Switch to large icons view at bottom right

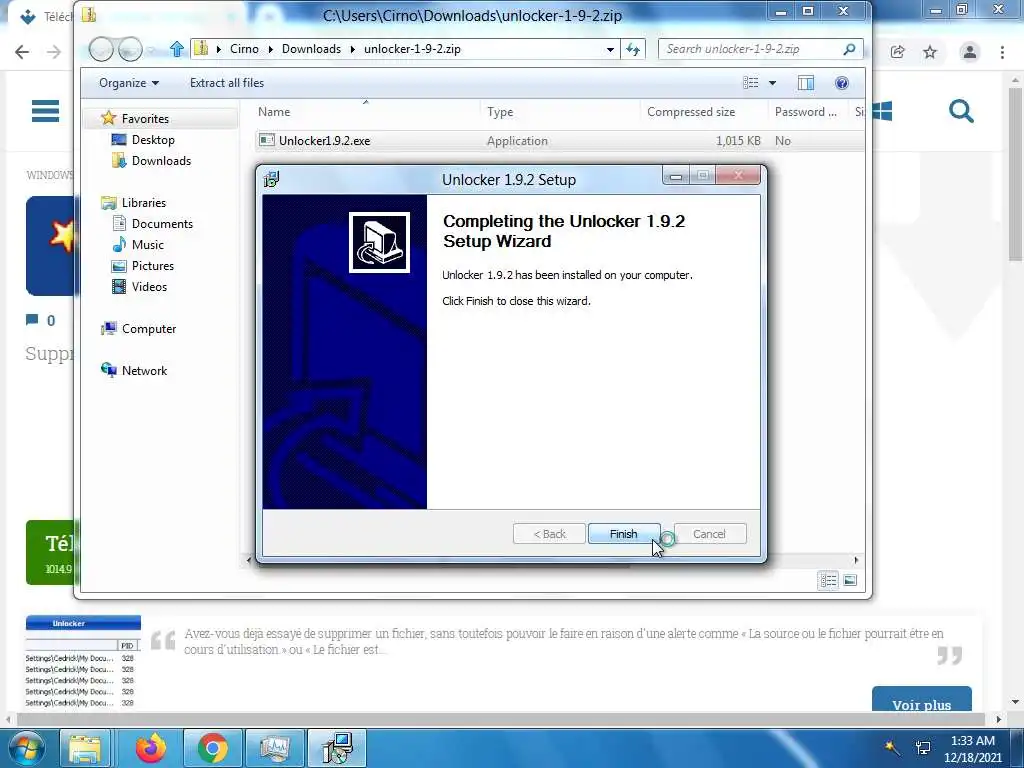(850, 580)
